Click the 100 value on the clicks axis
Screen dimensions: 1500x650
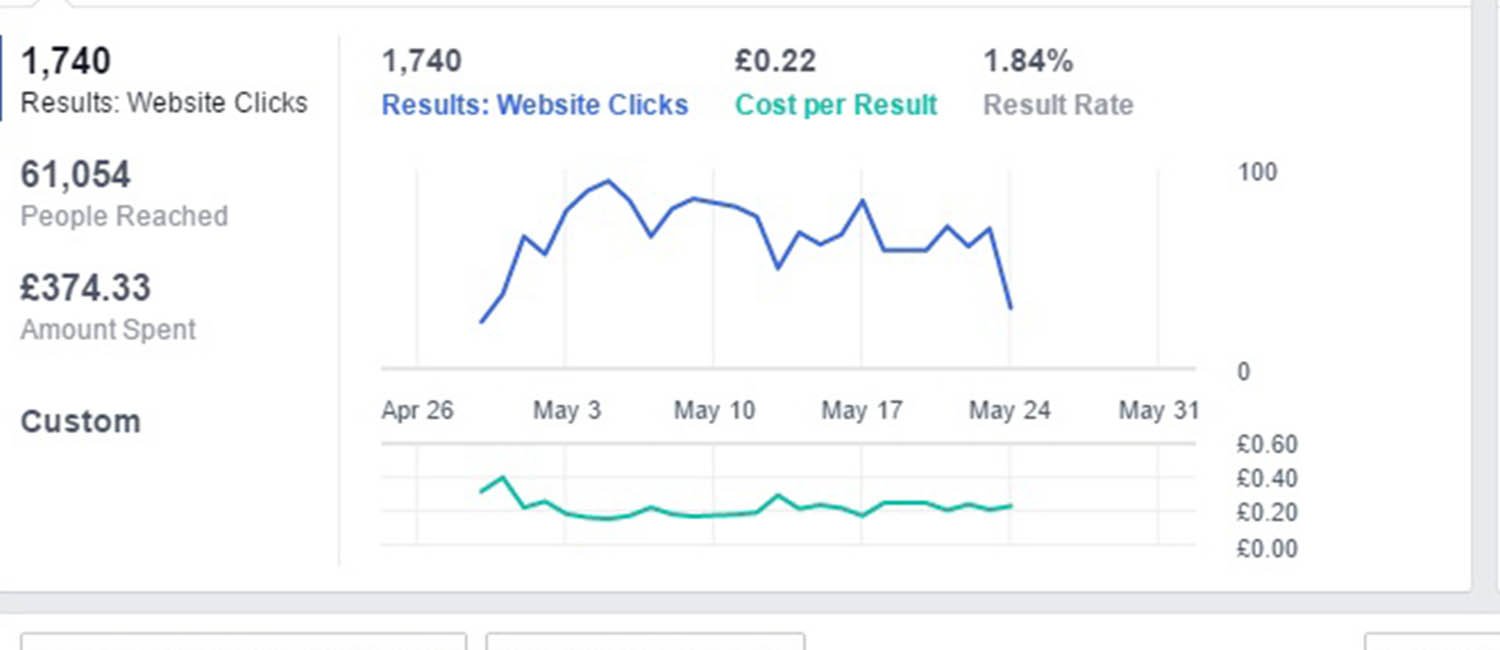pos(1257,172)
